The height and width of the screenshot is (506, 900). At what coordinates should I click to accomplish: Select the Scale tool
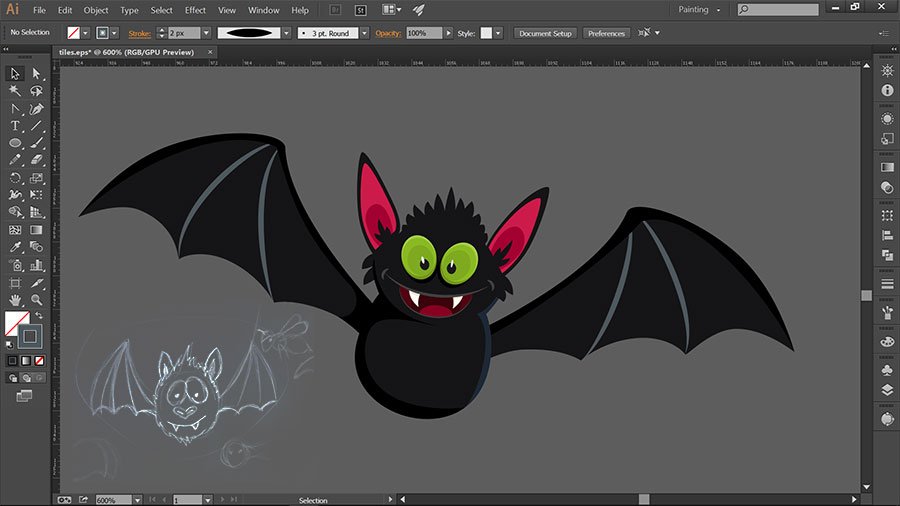36,178
